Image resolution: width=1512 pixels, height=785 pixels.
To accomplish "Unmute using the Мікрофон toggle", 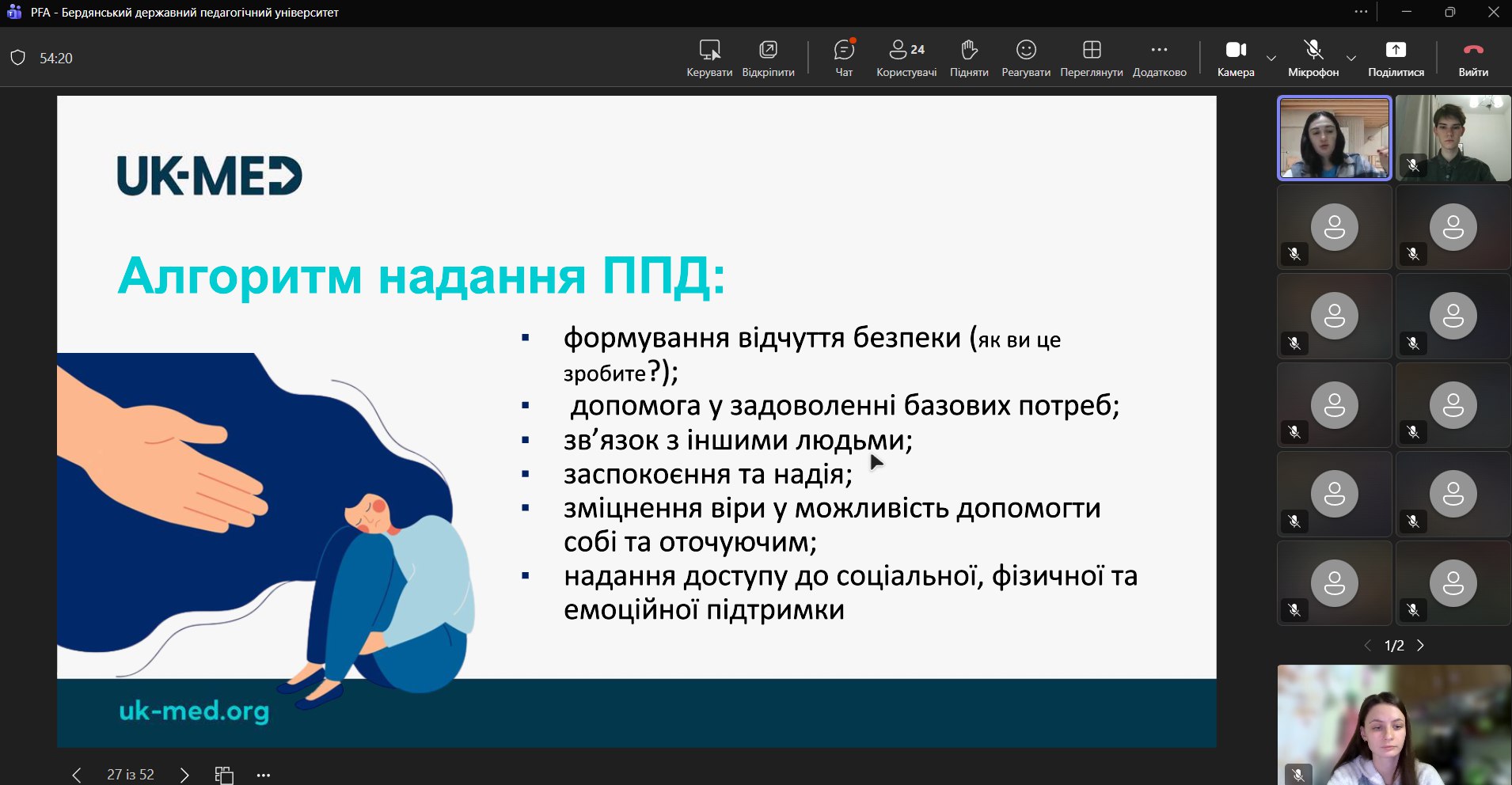I will click(1313, 58).
